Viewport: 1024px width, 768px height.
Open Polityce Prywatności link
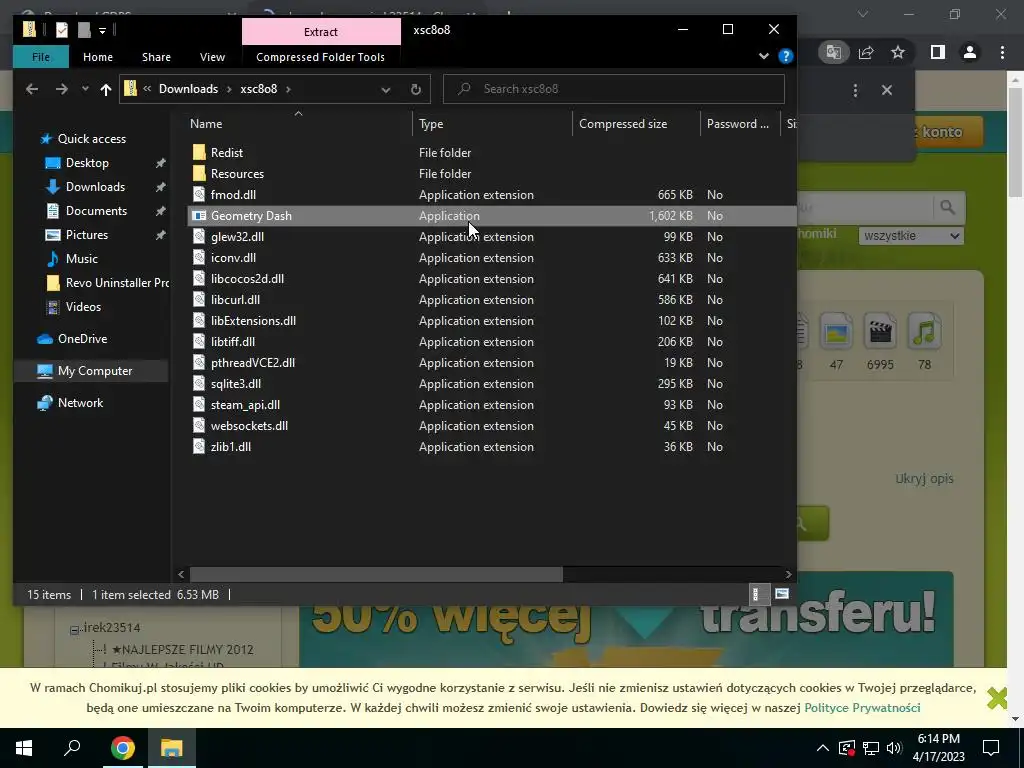[862, 707]
